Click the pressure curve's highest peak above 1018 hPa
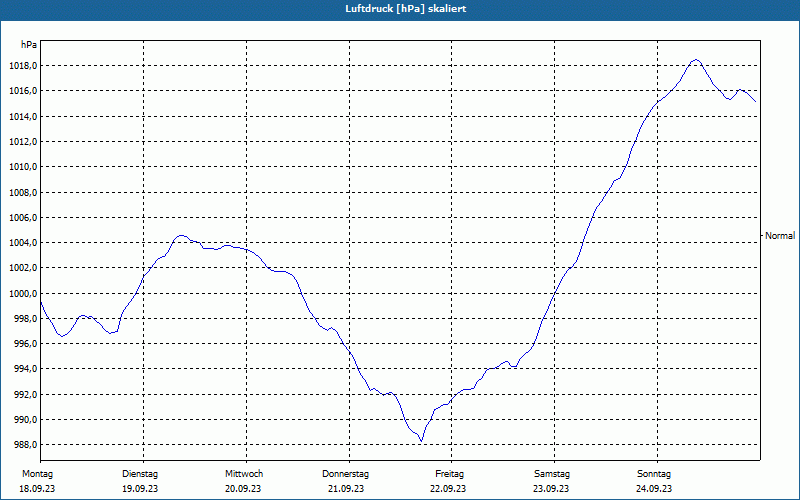 pos(696,60)
